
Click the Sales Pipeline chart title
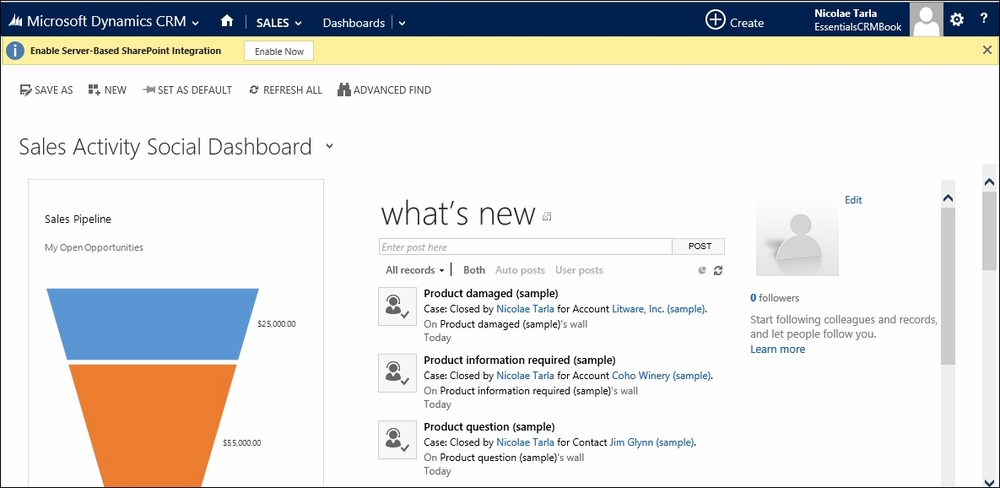78,219
